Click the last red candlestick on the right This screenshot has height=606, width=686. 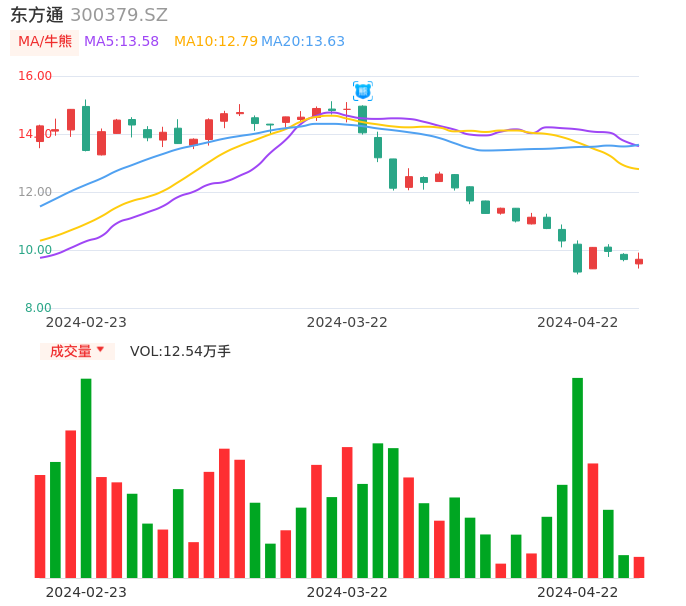[639, 261]
